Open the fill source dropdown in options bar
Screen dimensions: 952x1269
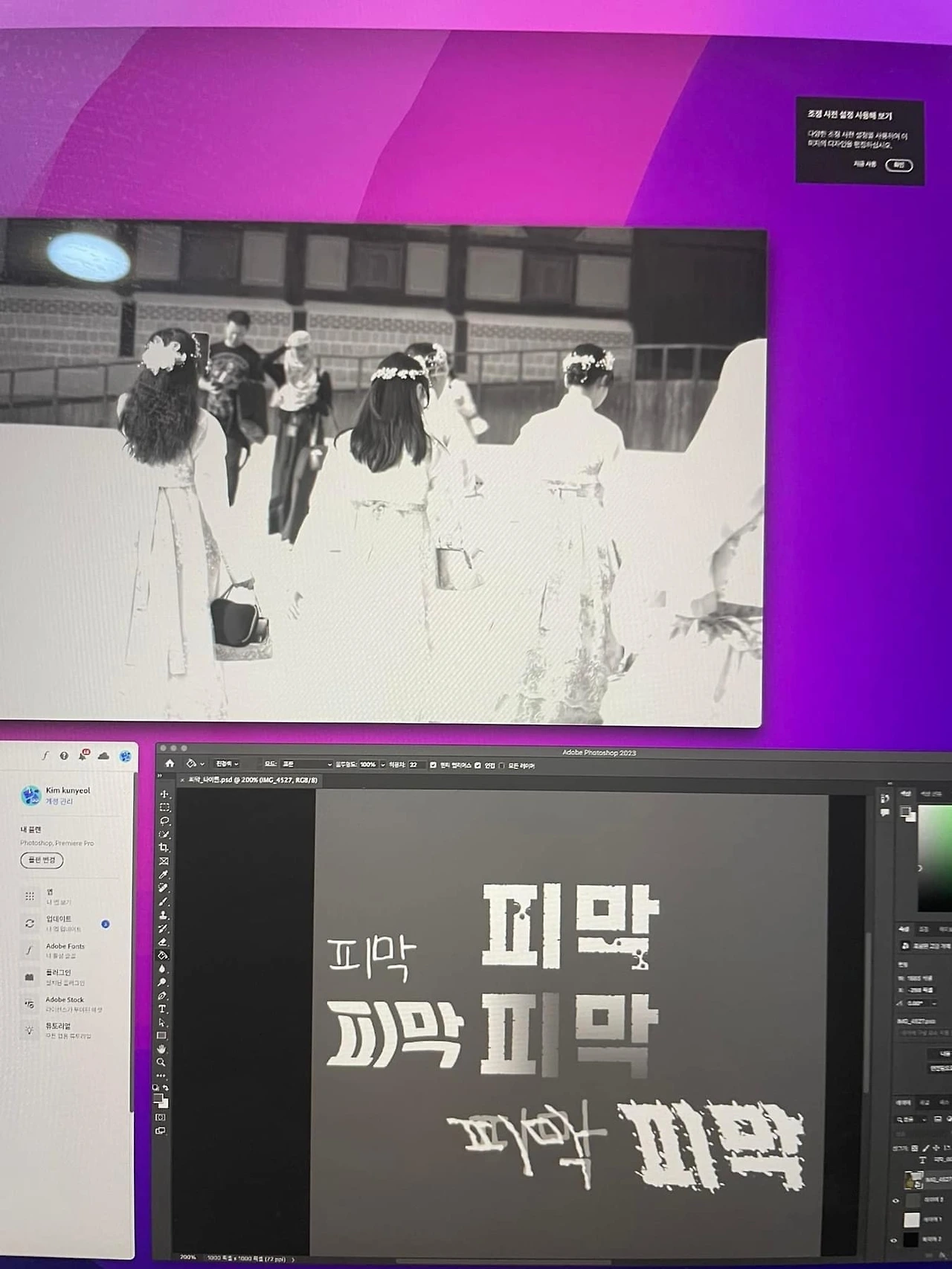[x=228, y=764]
